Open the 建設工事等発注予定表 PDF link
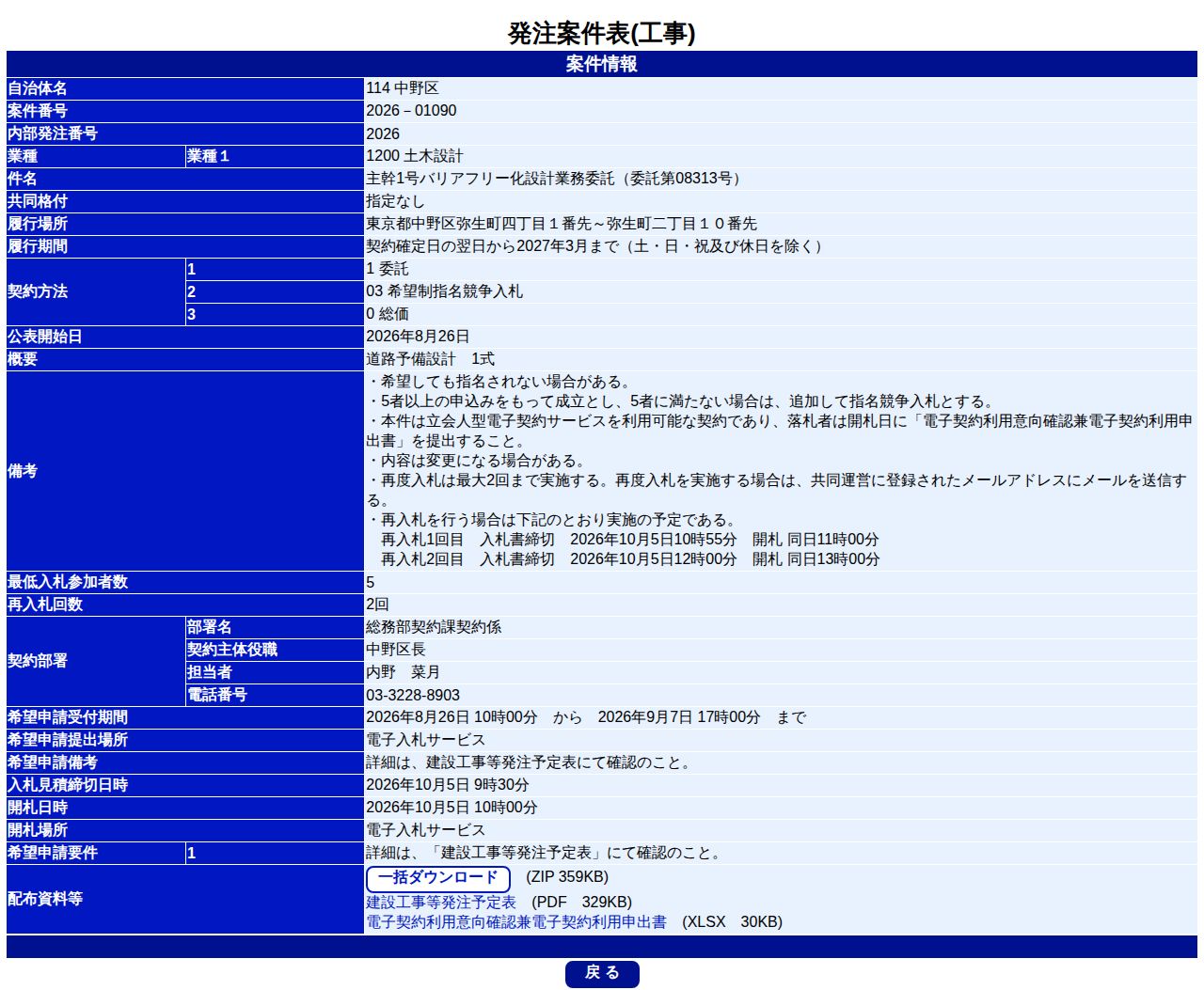This screenshot has height=990, width=1204. coord(441,902)
